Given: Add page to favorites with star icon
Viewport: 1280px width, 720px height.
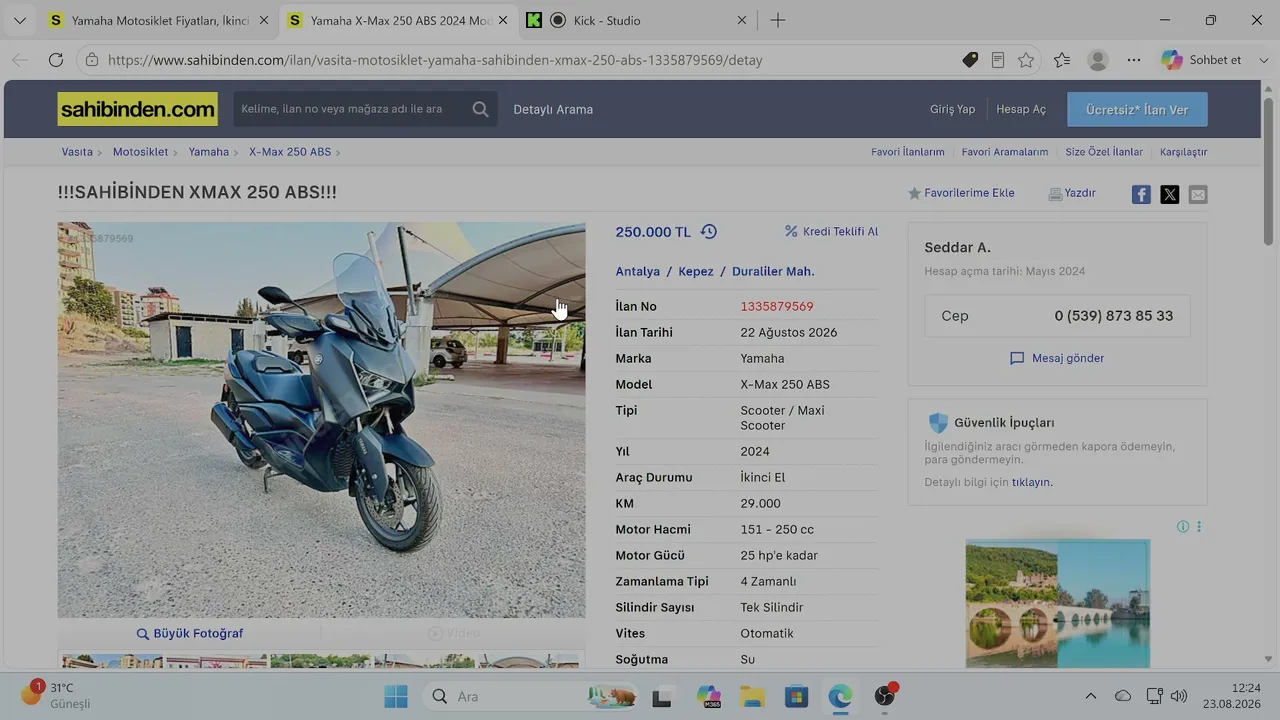Looking at the screenshot, I should [1026, 60].
